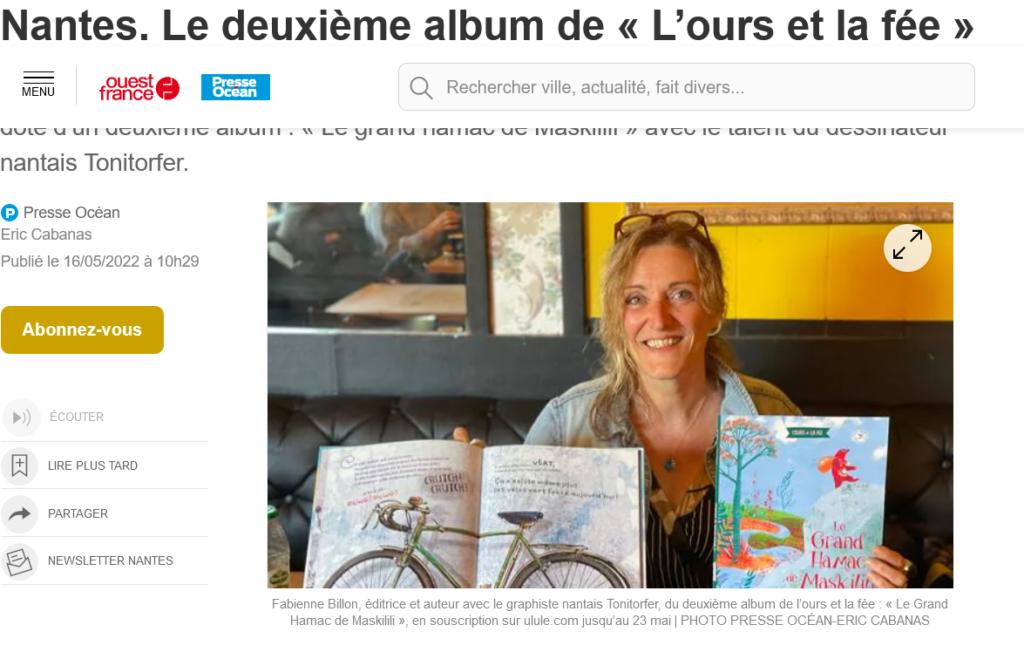Click the Abonnez-vous button
The image size is (1024, 652).
[x=82, y=330]
